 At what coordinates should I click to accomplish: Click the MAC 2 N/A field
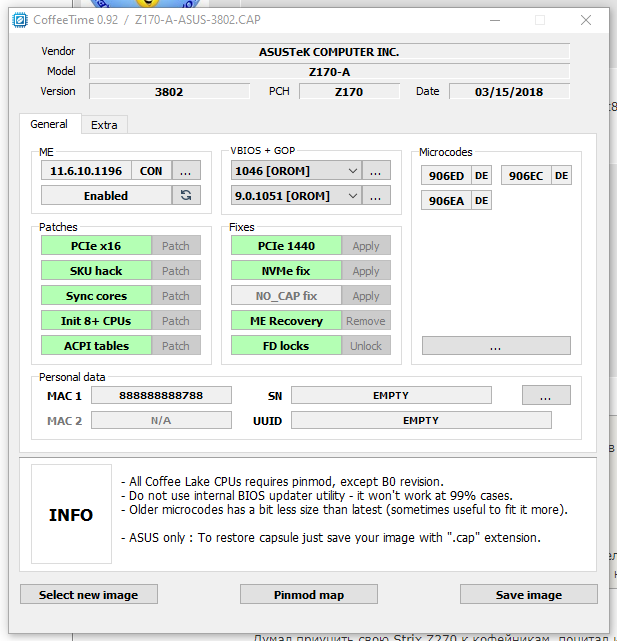(x=161, y=420)
